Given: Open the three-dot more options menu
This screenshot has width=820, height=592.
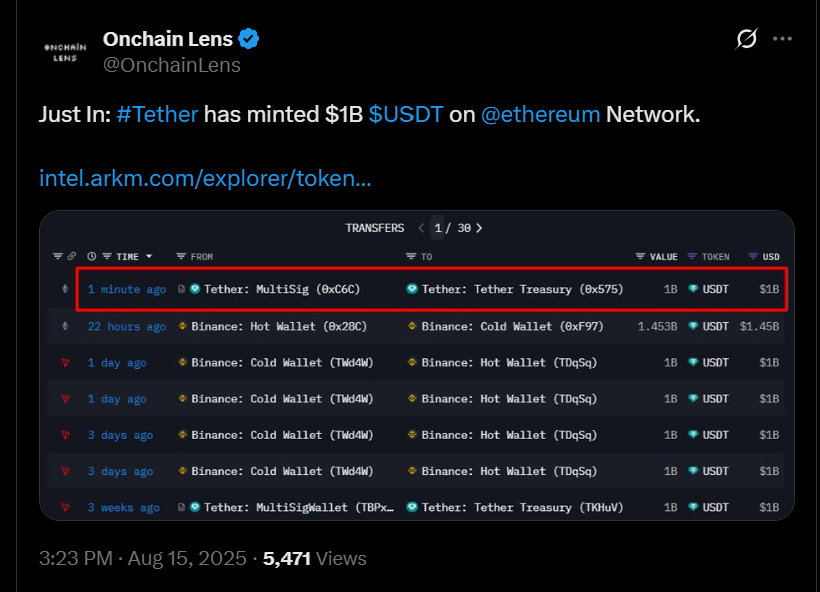Looking at the screenshot, I should coord(782,39).
